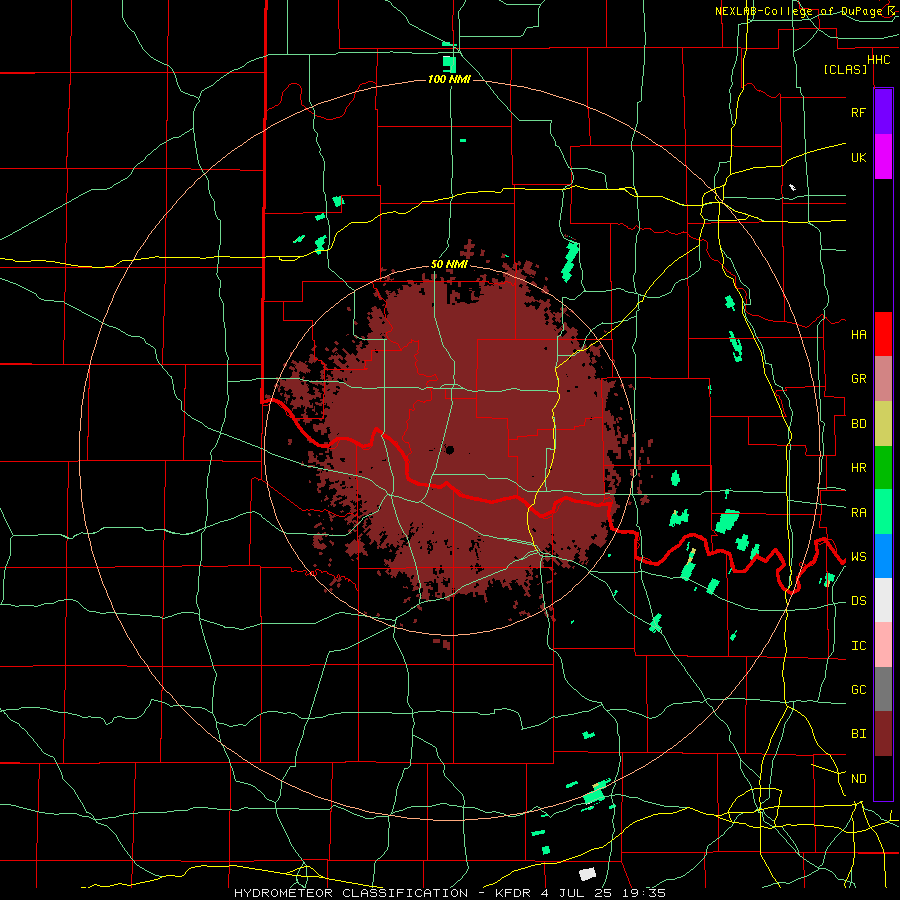Click the black radar site dot at center
This screenshot has width=900, height=900.
[x=449, y=450]
